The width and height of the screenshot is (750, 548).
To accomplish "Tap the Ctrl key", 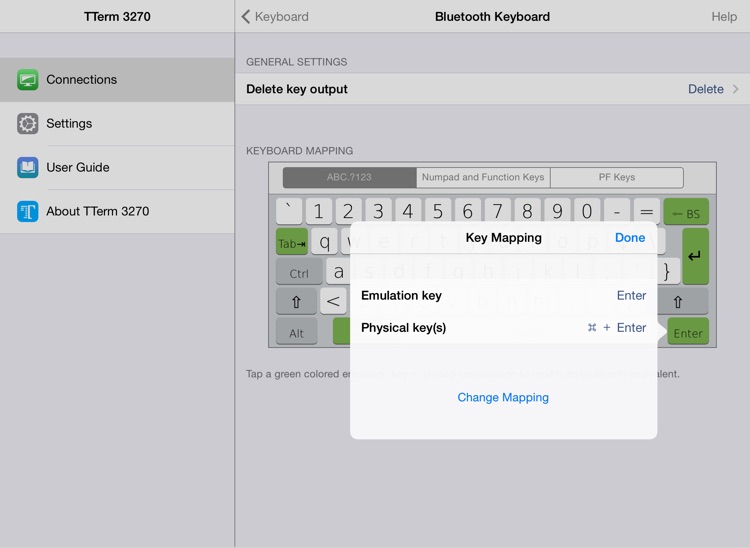I will [299, 272].
